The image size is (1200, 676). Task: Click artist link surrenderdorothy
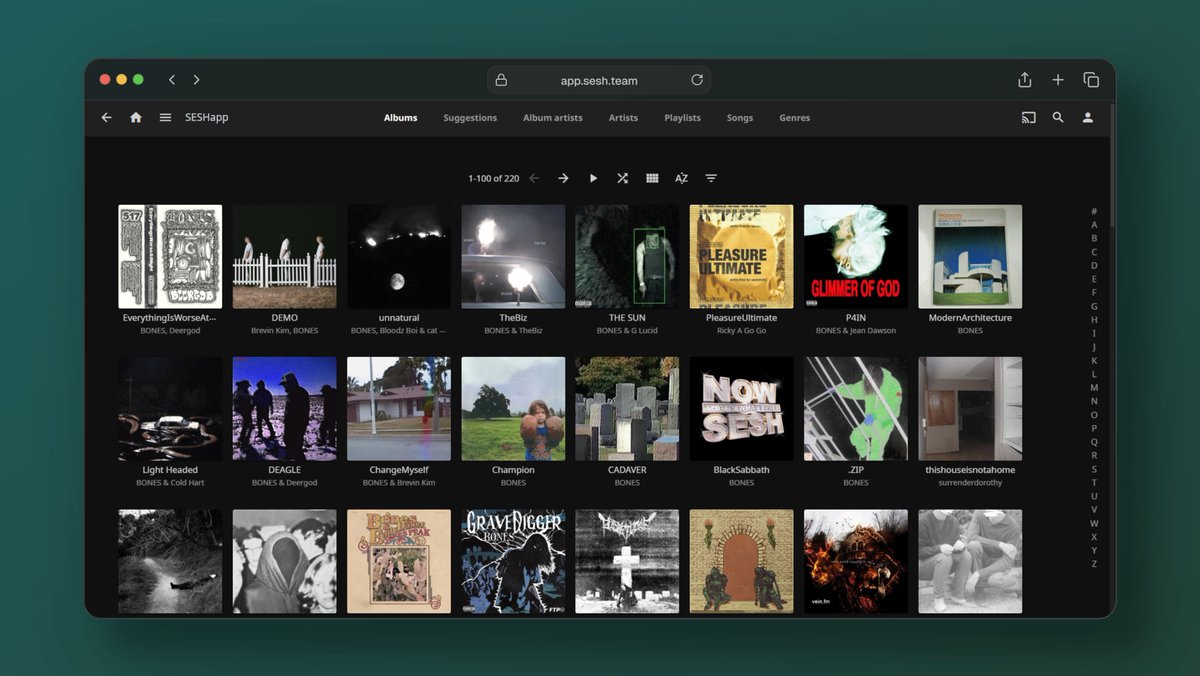click(x=970, y=482)
